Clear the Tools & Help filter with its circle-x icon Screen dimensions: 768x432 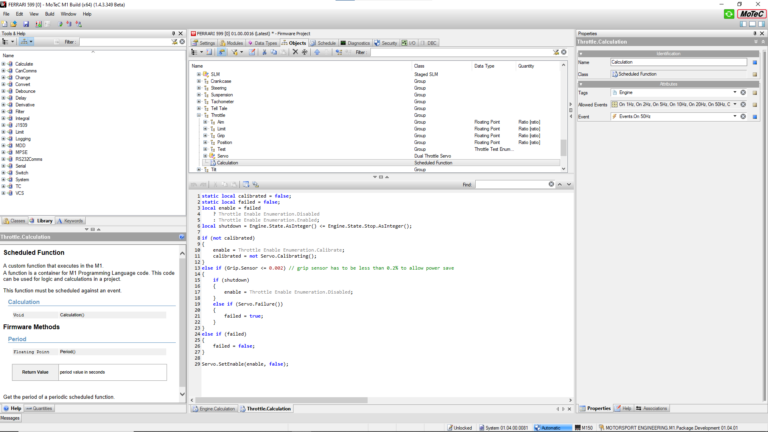tap(182, 42)
